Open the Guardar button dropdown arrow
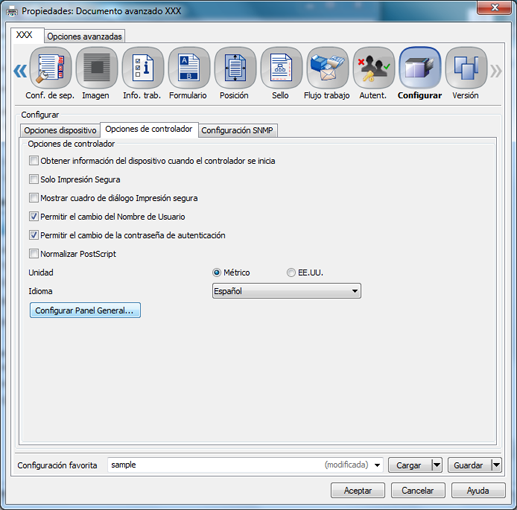 point(496,465)
